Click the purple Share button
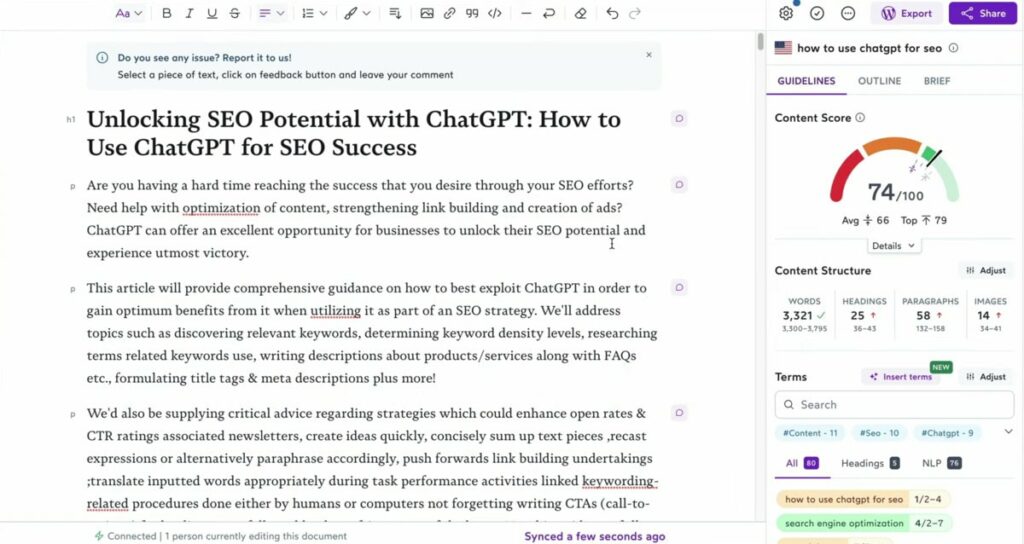Viewport: 1024px width, 544px height. [x=983, y=13]
